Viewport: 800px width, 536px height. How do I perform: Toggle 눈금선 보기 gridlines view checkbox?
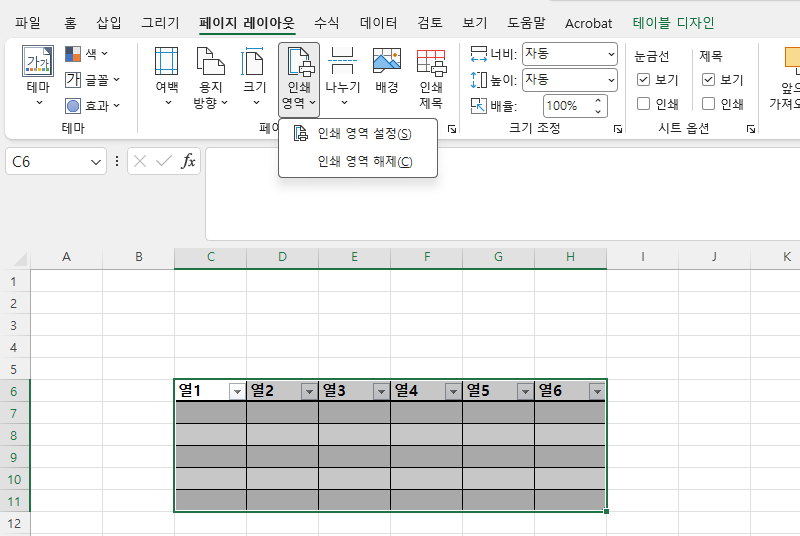tap(643, 80)
